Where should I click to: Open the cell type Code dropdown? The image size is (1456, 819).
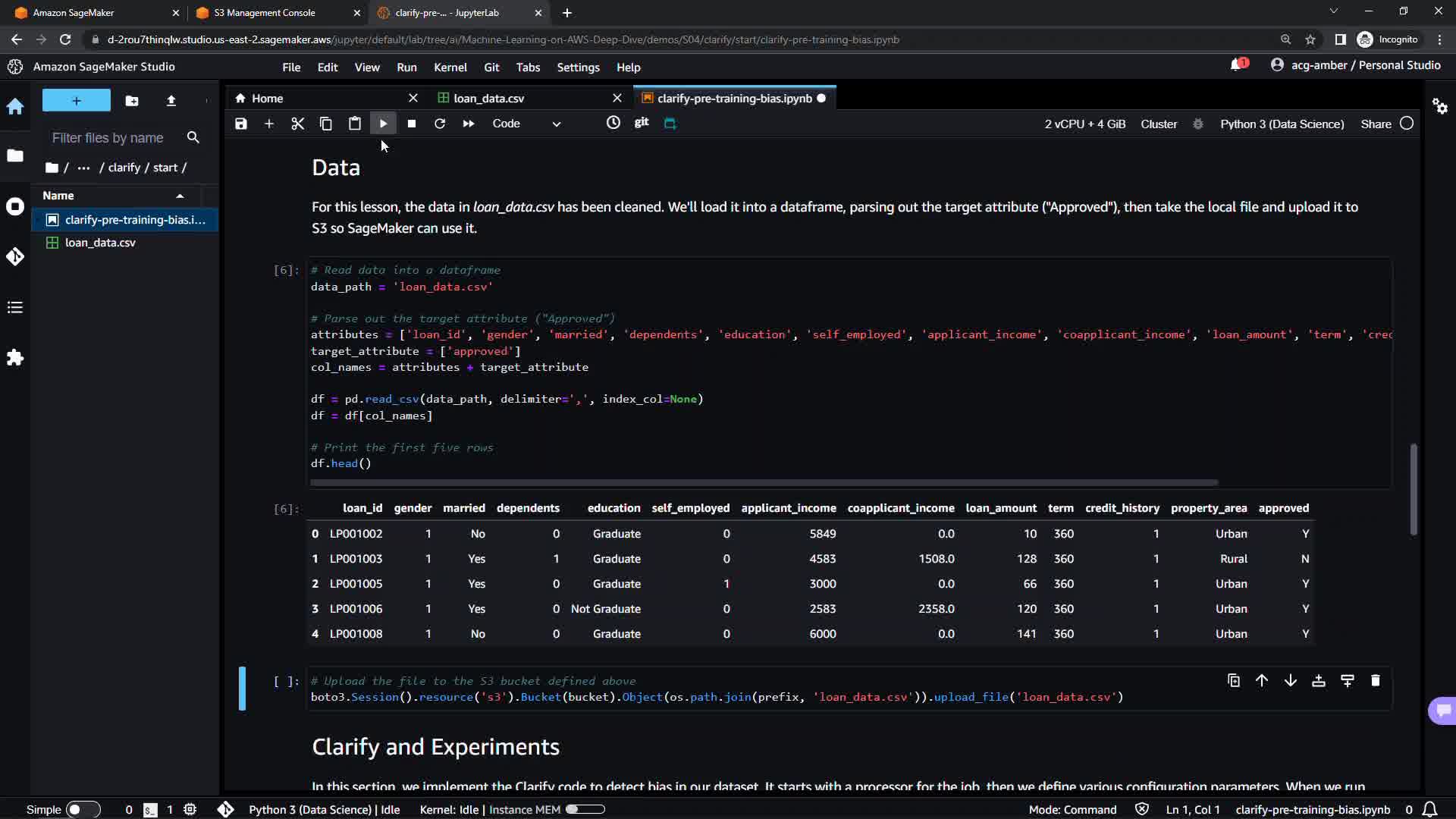coord(526,124)
